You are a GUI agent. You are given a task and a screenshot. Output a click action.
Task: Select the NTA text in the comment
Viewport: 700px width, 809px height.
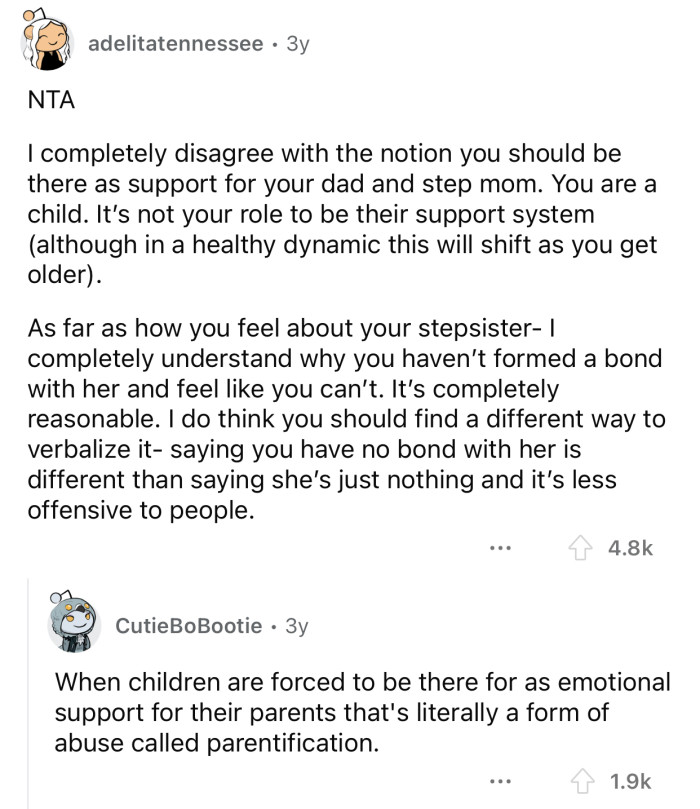coord(44,98)
